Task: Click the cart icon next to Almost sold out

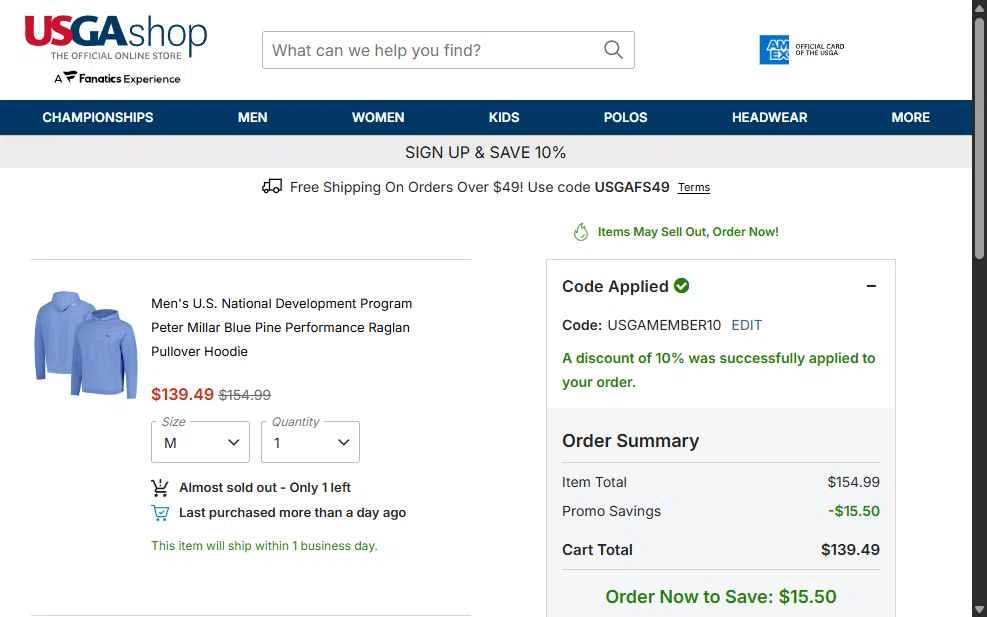Action: click(x=160, y=487)
